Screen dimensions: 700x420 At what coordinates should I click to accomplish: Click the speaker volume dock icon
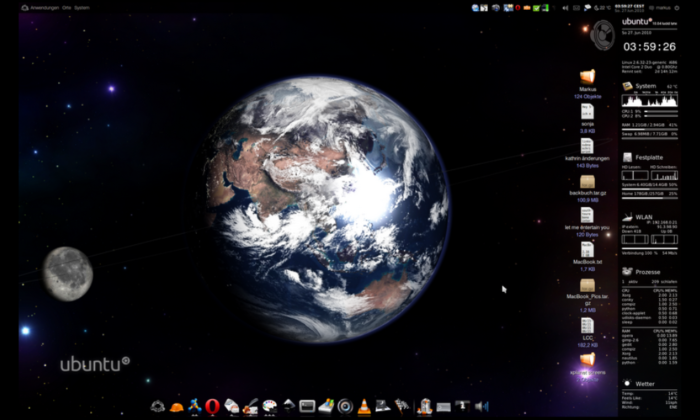[x=481, y=406]
